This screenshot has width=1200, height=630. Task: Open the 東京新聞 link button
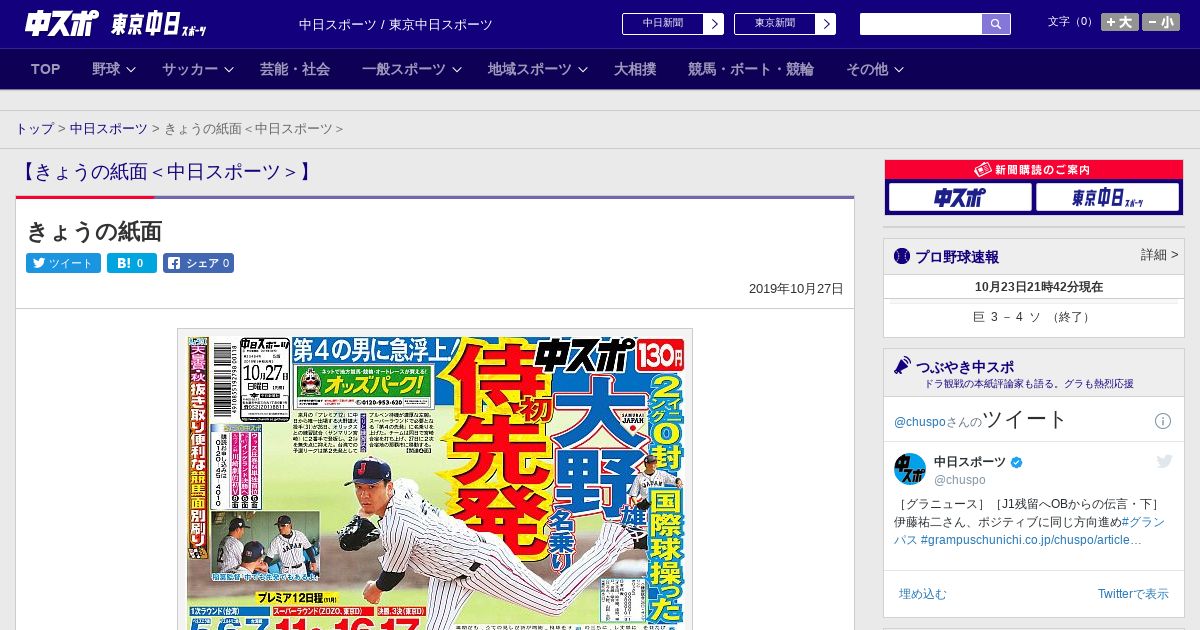point(774,23)
